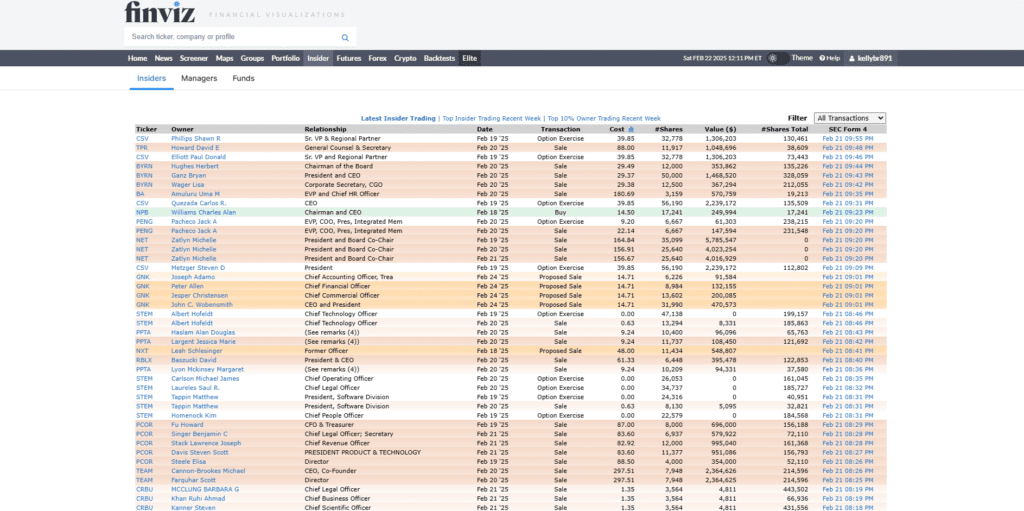Open the BA ticker link

pyautogui.click(x=140, y=194)
